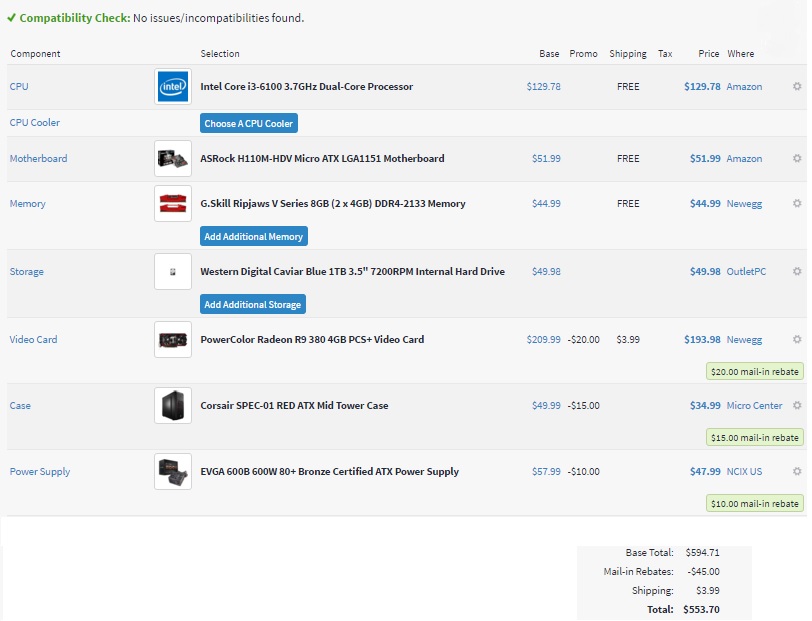Screen dimensions: 812x621
Task: Click the green compatibility check mark
Action: [x=11, y=18]
